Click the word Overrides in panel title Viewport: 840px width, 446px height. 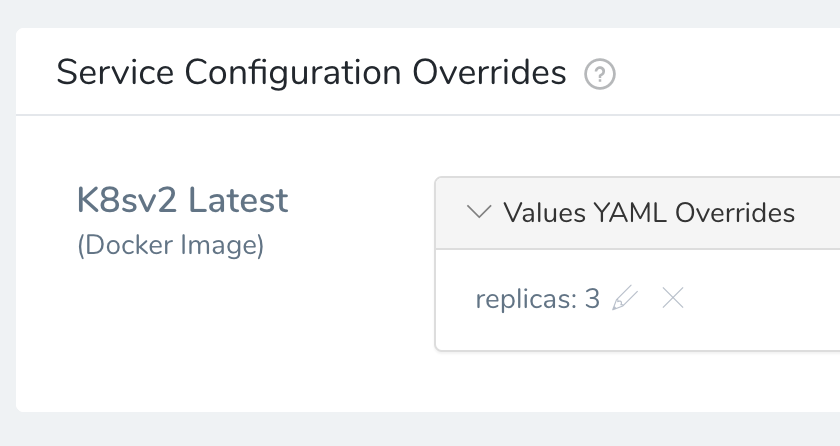tap(489, 73)
